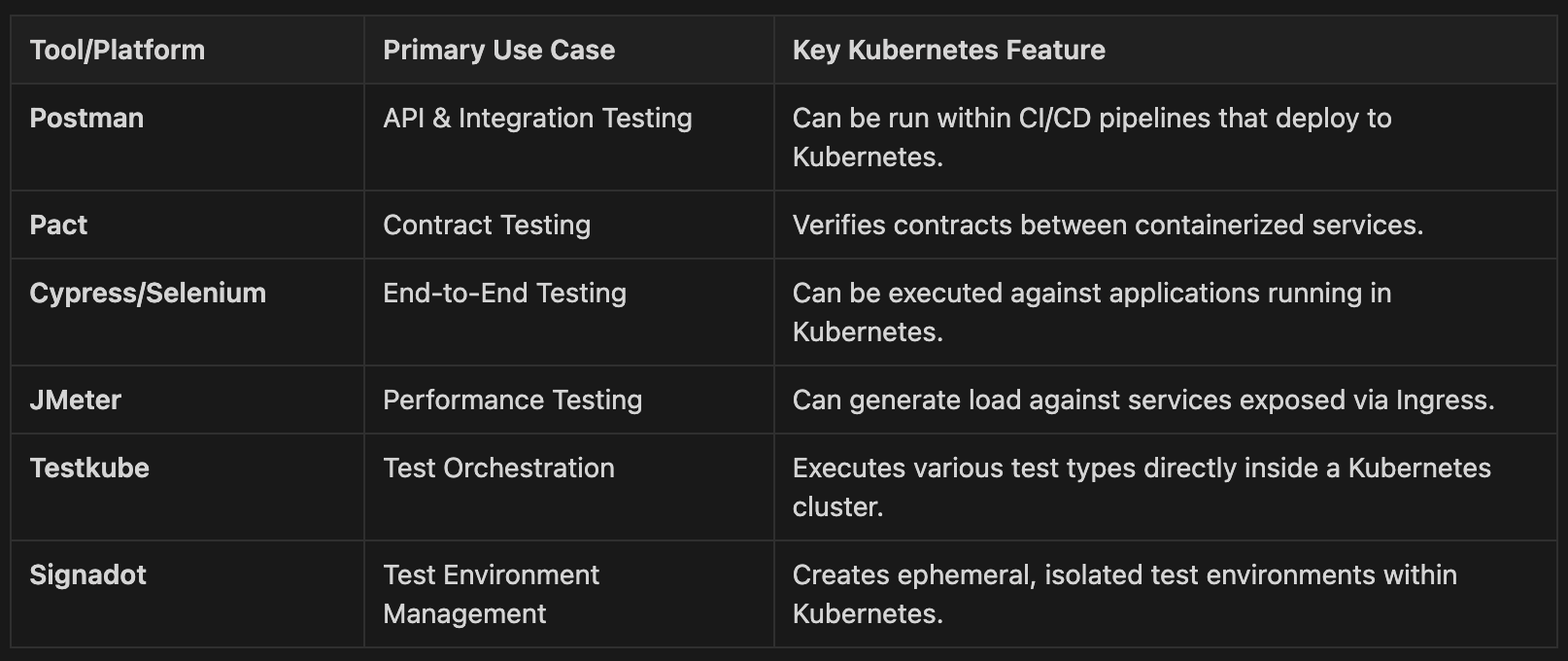Click the Performance Testing cell
This screenshot has width=1568, height=661.
tap(512, 400)
